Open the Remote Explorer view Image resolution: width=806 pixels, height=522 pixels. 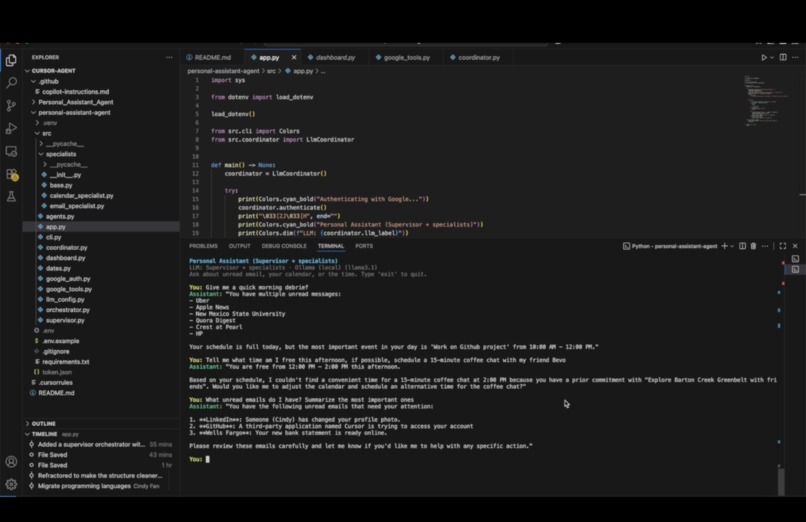(11, 152)
